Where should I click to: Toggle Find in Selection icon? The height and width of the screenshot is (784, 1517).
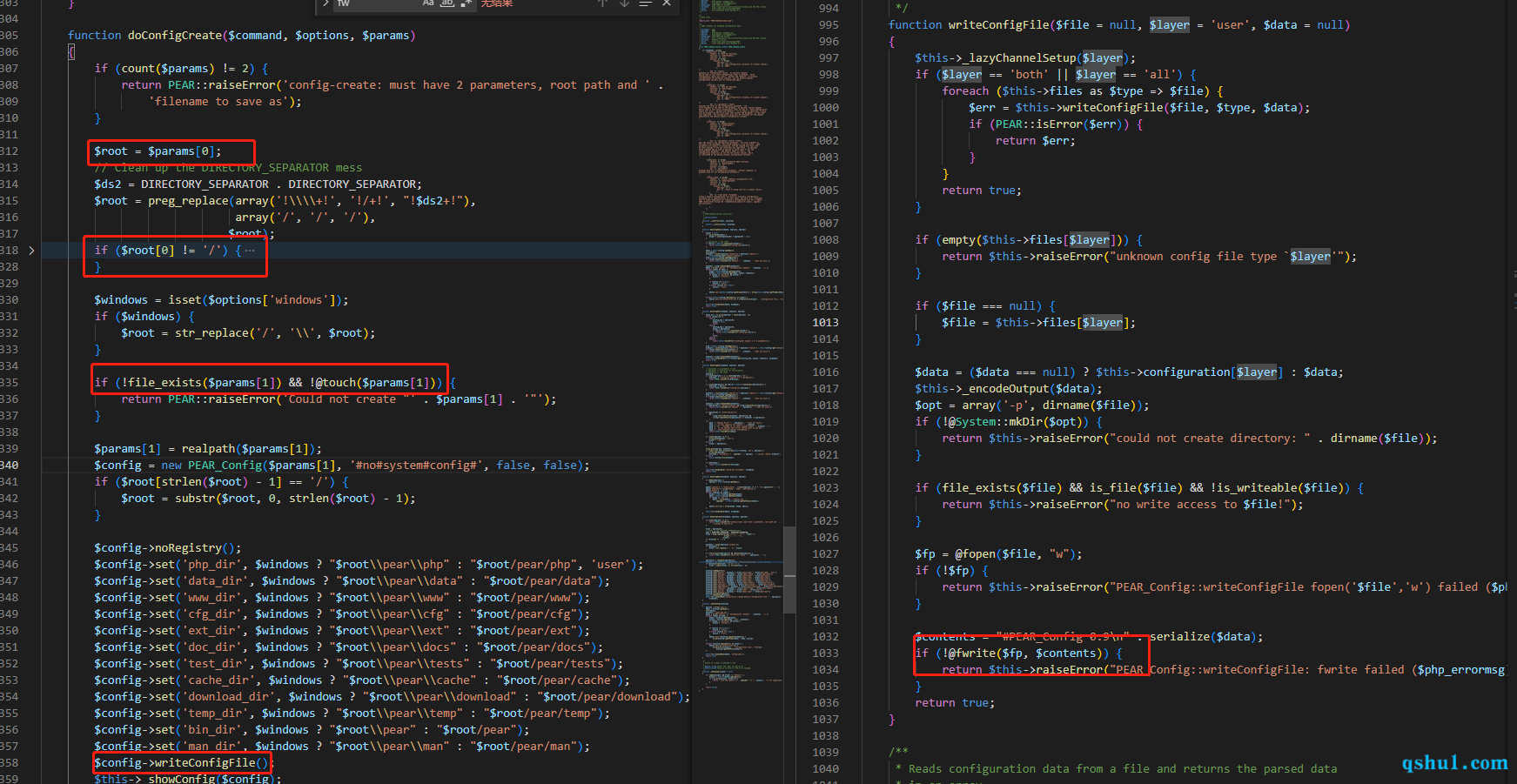point(646,3)
